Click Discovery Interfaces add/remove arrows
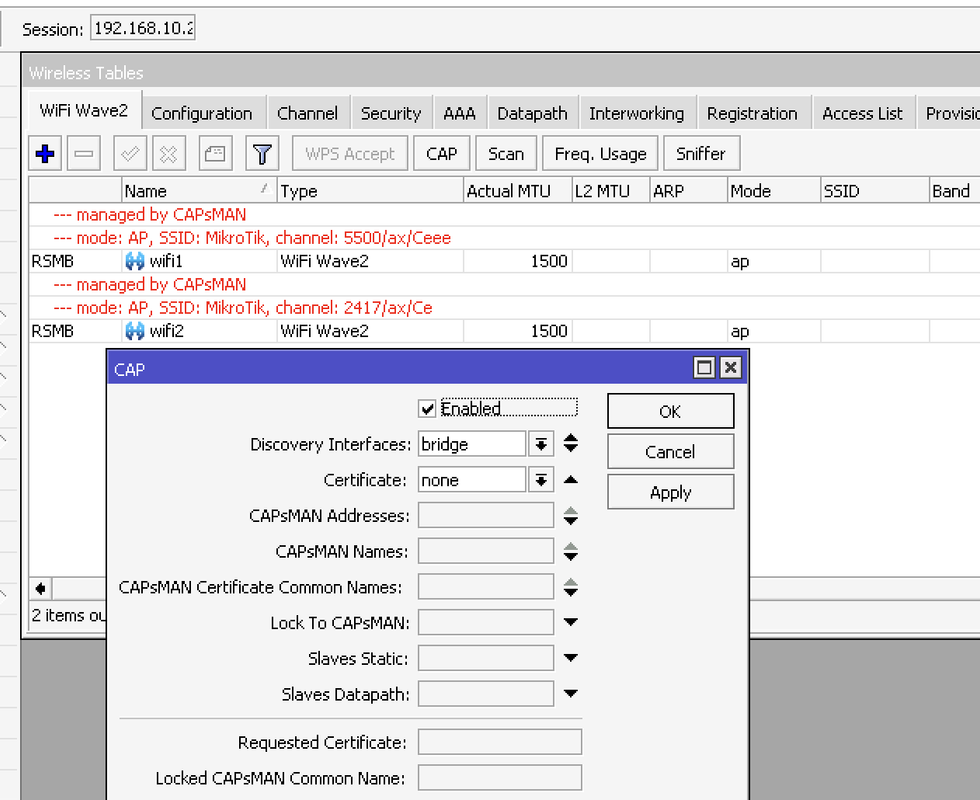 570,444
